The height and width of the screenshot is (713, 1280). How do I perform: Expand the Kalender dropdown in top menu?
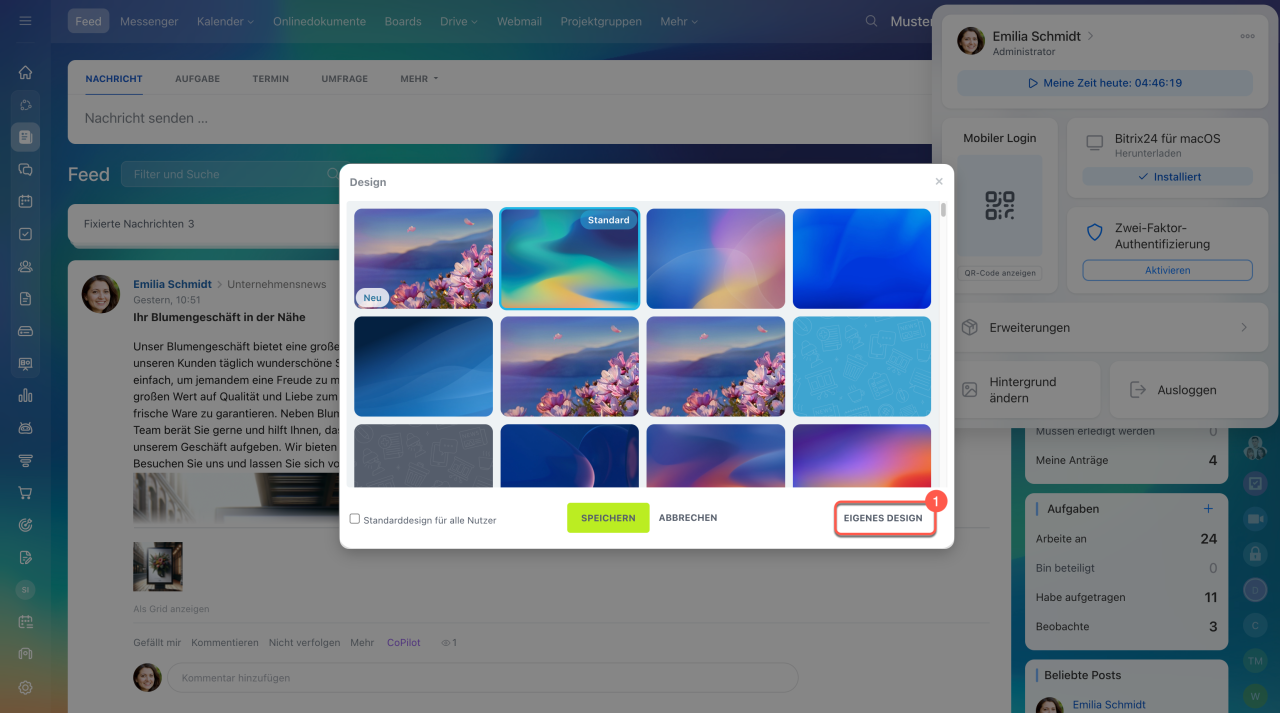tap(225, 21)
